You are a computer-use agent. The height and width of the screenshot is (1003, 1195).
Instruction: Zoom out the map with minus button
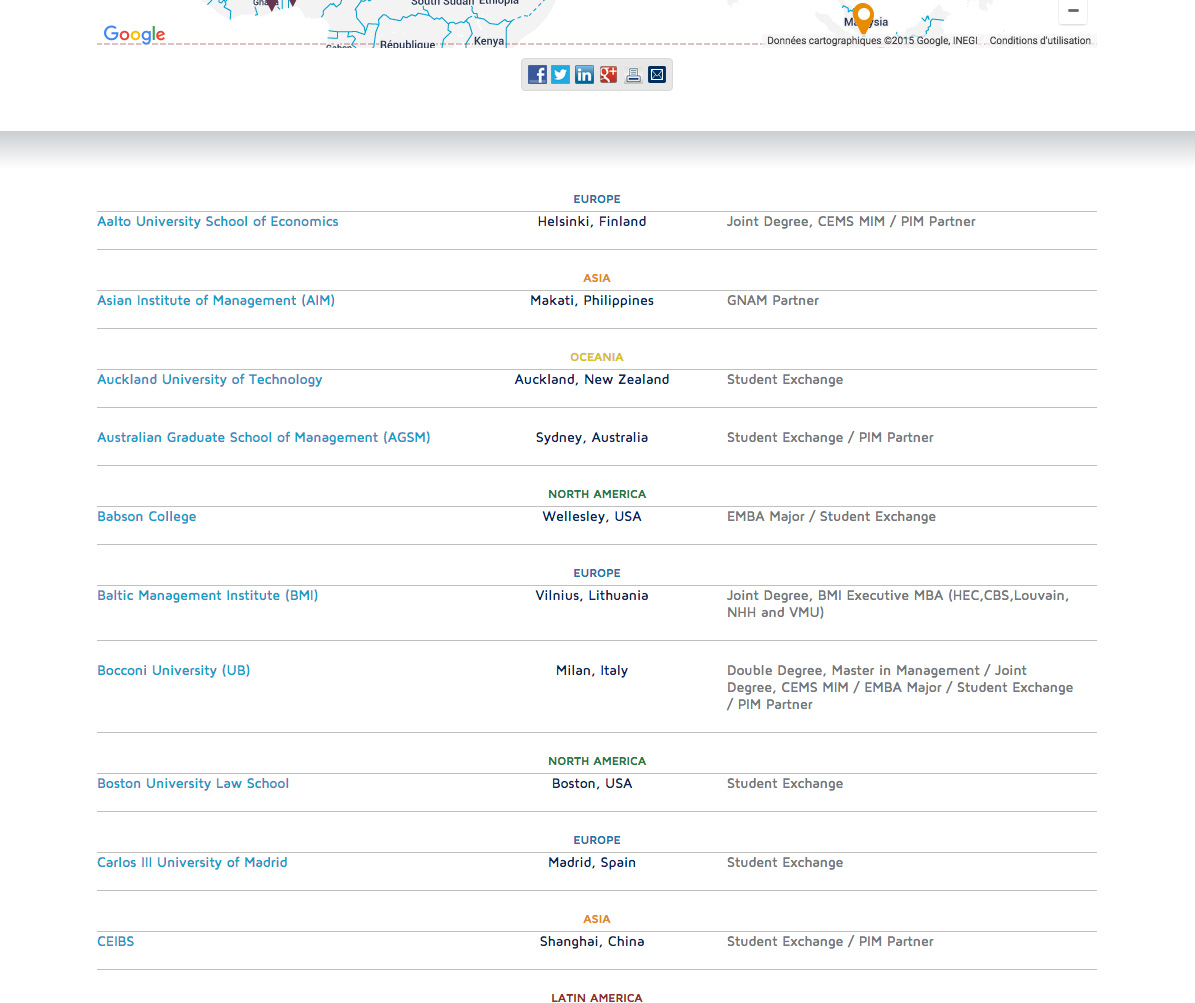(1073, 11)
